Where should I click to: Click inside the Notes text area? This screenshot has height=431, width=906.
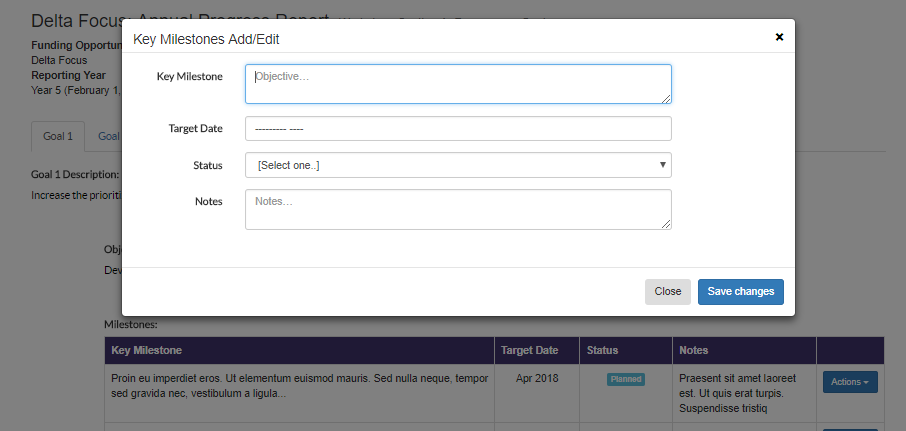[x=457, y=209]
